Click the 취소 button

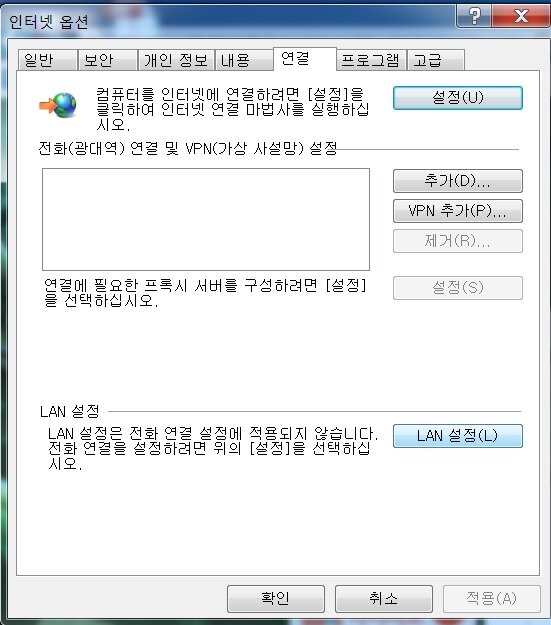pyautogui.click(x=384, y=598)
